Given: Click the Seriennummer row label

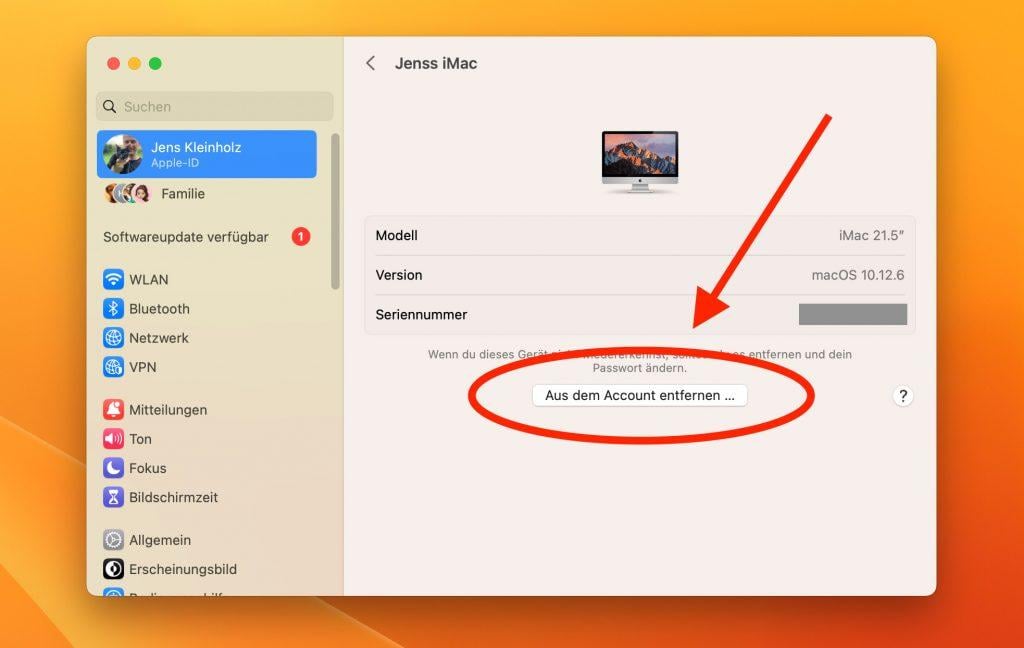Looking at the screenshot, I should tap(421, 315).
